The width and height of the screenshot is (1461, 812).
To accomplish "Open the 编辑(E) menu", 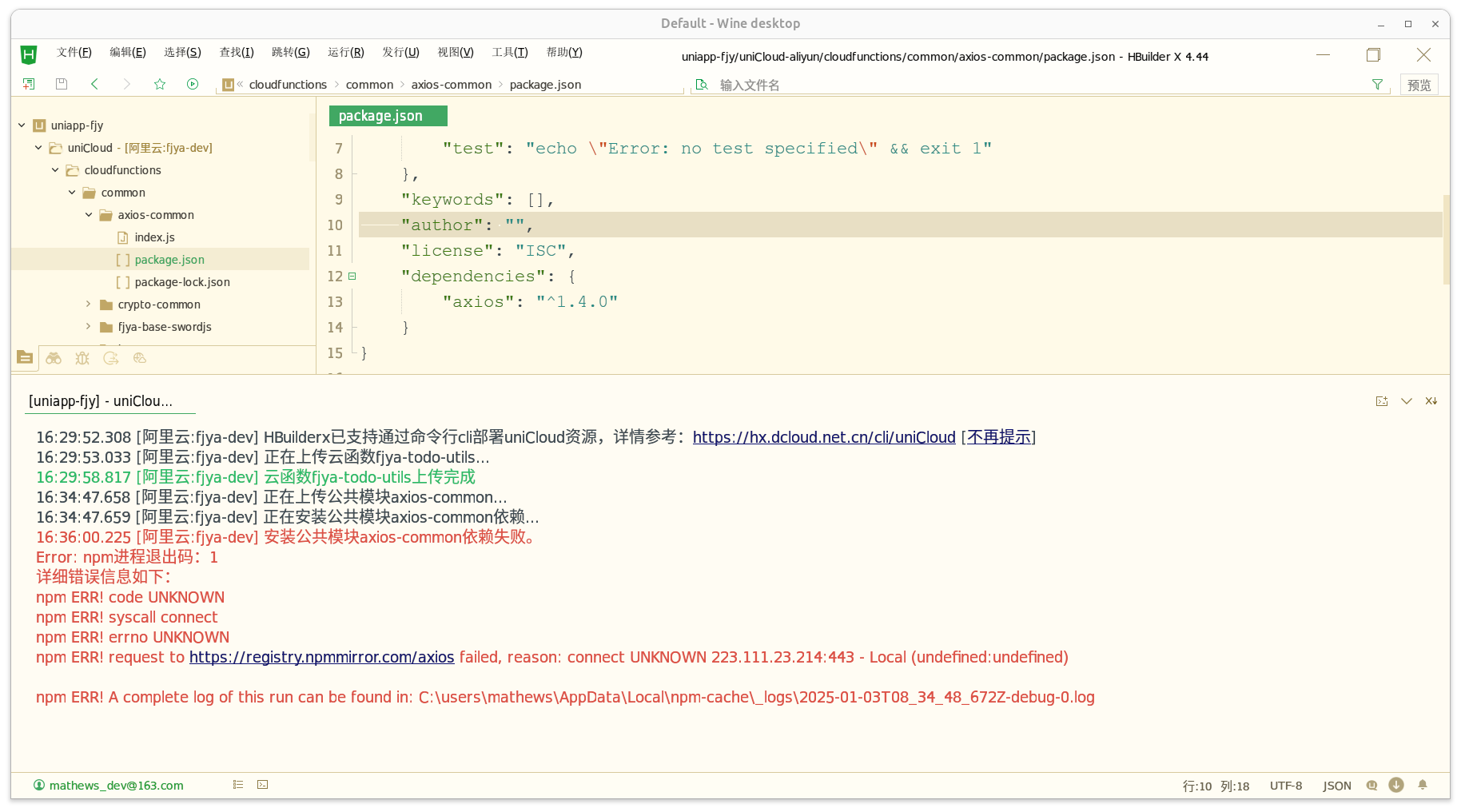I will coord(128,53).
